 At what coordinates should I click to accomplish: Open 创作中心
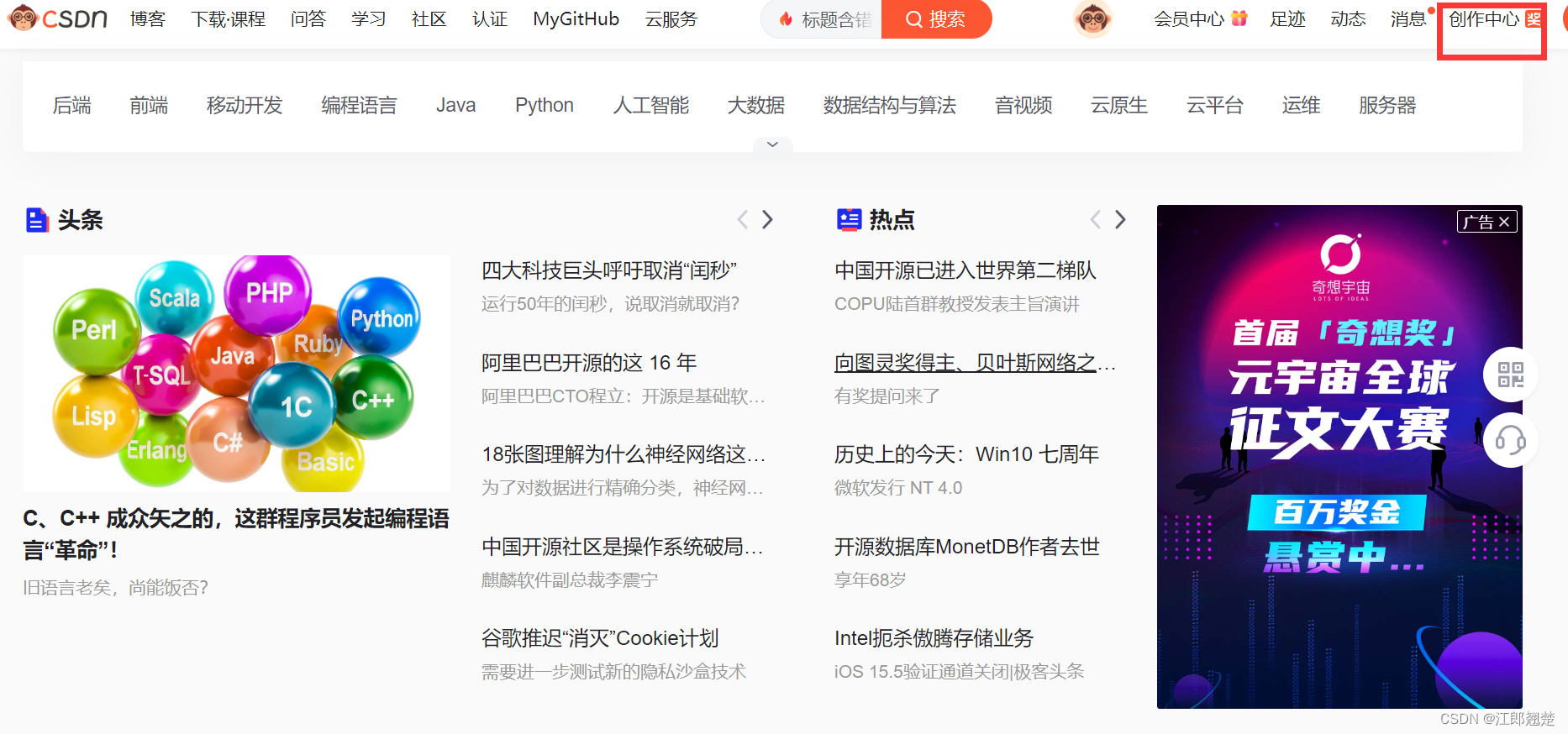click(x=1484, y=19)
